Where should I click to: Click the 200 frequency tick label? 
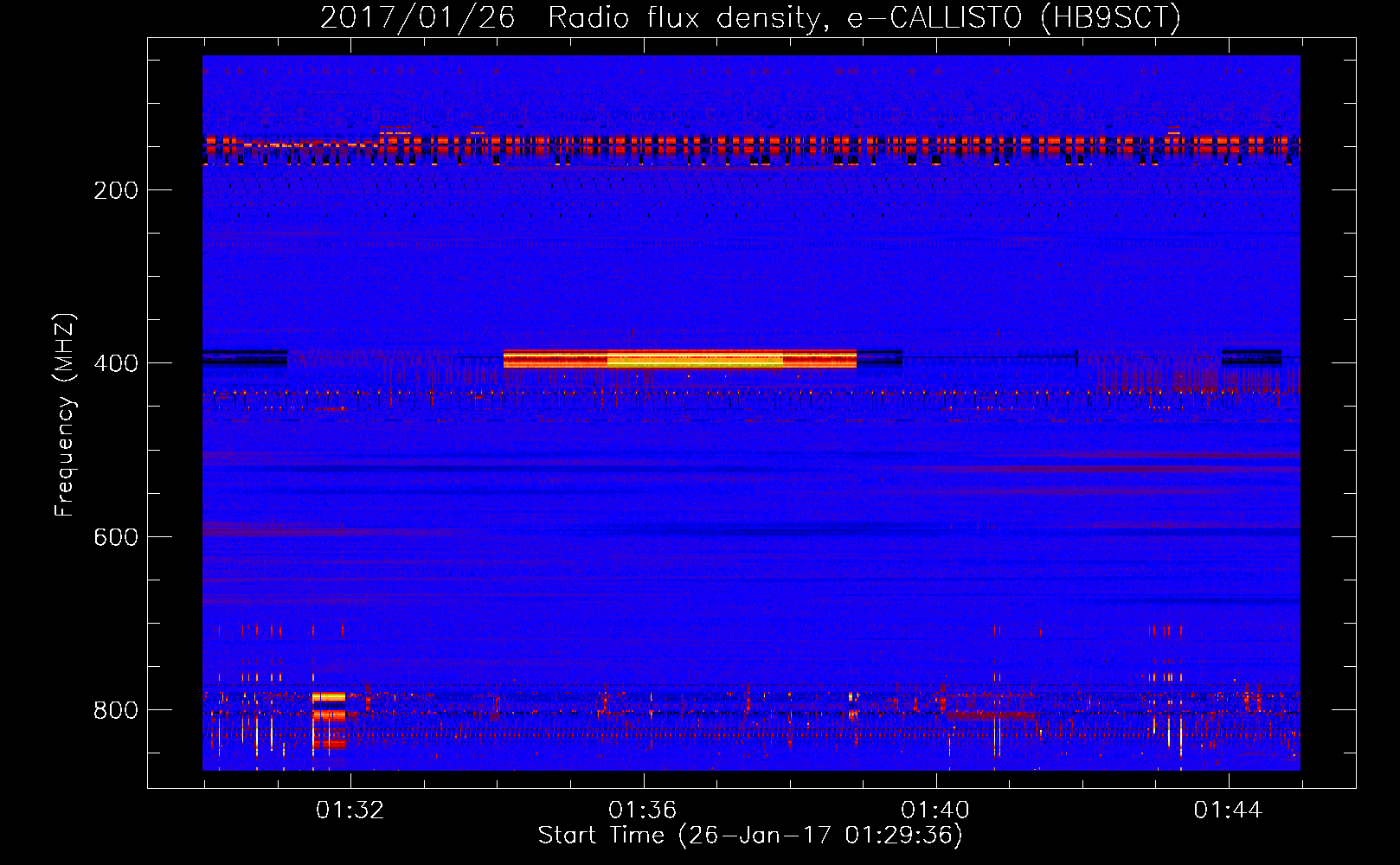(x=116, y=190)
